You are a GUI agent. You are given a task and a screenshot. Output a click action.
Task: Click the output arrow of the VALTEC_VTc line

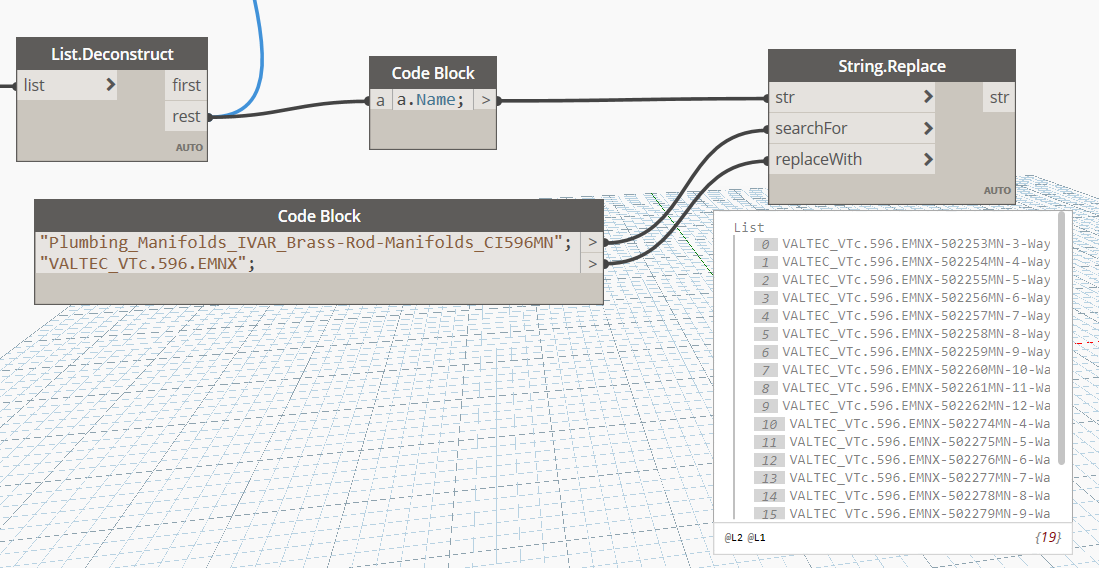(x=592, y=264)
